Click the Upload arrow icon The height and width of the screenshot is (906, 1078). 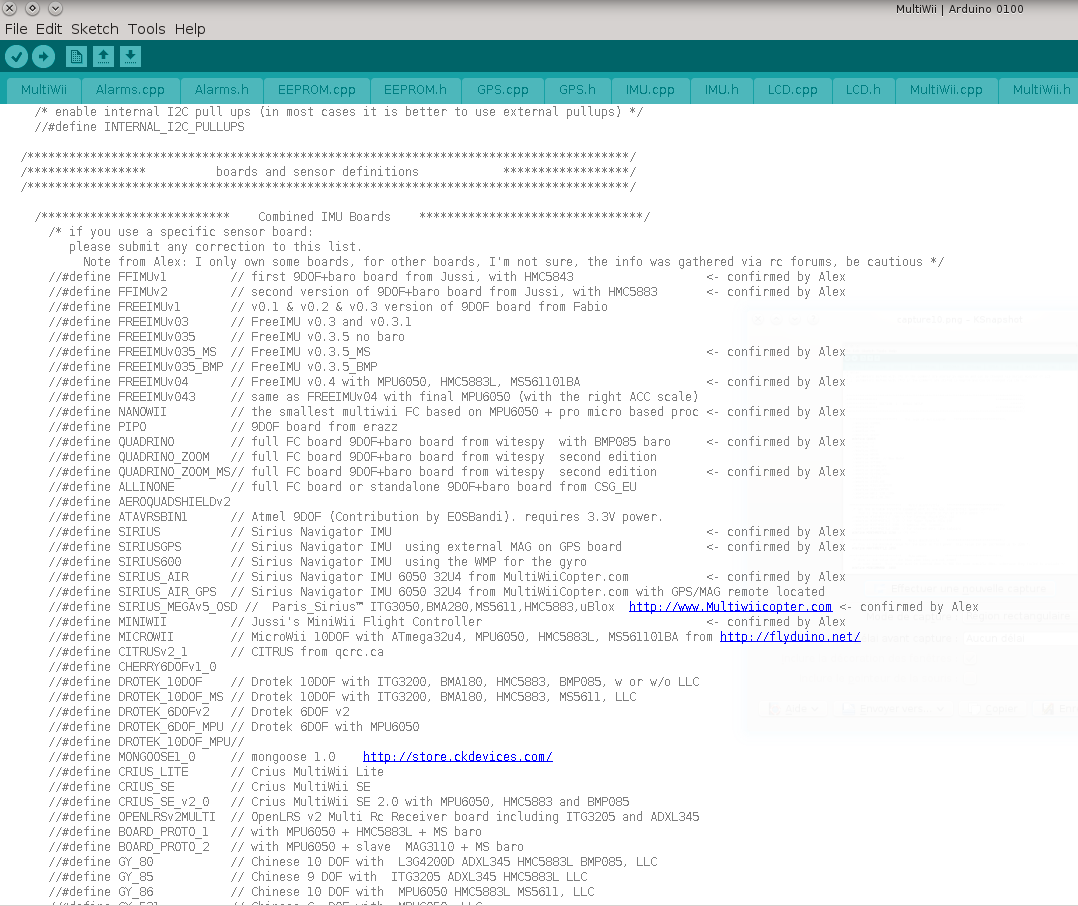pyautogui.click(x=43, y=57)
